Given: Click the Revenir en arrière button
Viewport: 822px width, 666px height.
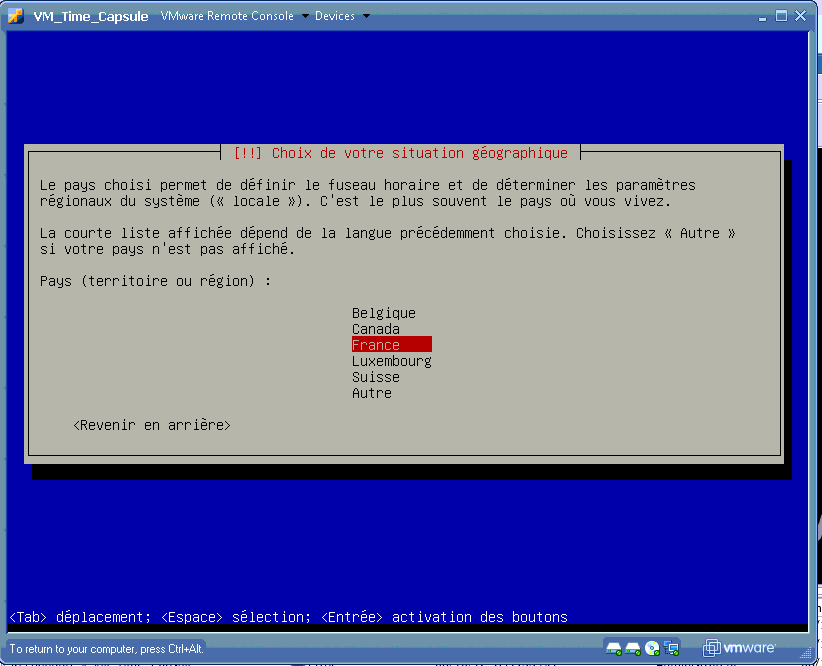Looking at the screenshot, I should pos(152,425).
